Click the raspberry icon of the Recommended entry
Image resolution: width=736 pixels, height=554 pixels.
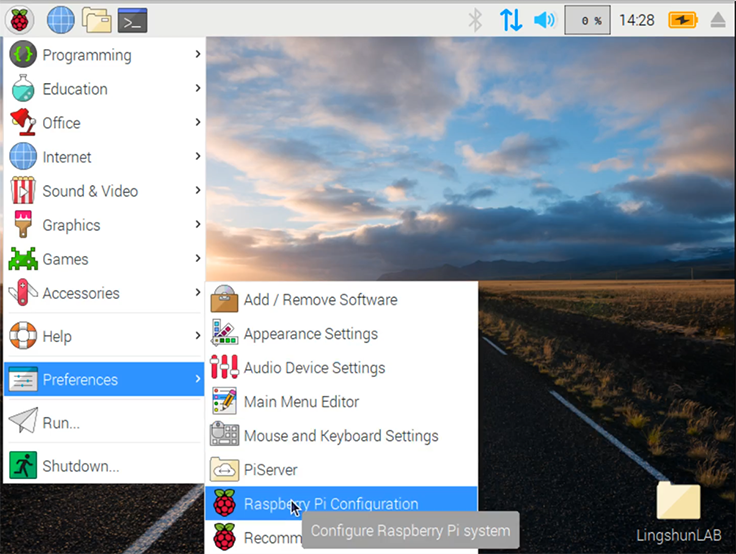point(224,537)
